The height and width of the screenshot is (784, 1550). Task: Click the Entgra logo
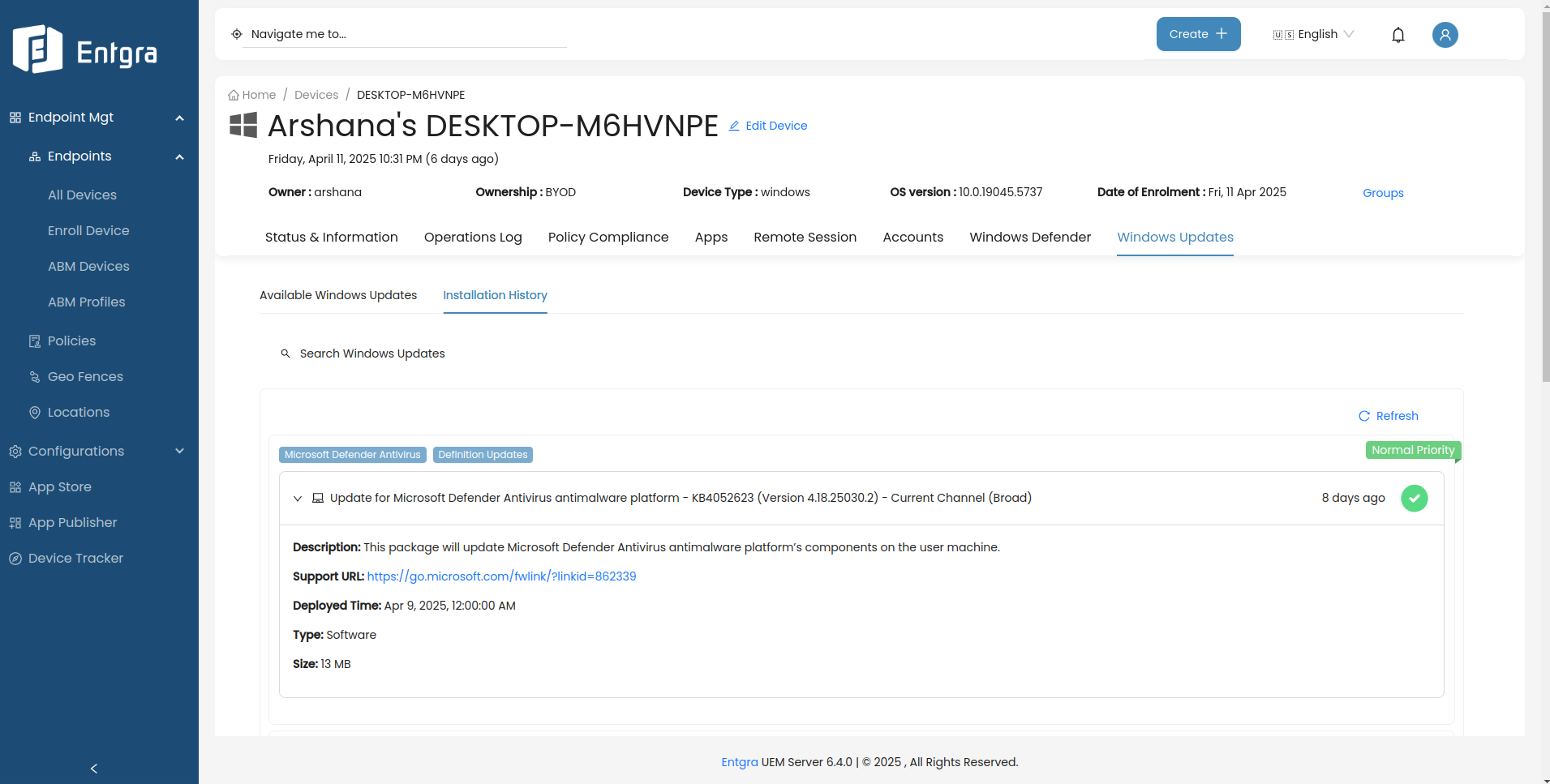(x=85, y=49)
